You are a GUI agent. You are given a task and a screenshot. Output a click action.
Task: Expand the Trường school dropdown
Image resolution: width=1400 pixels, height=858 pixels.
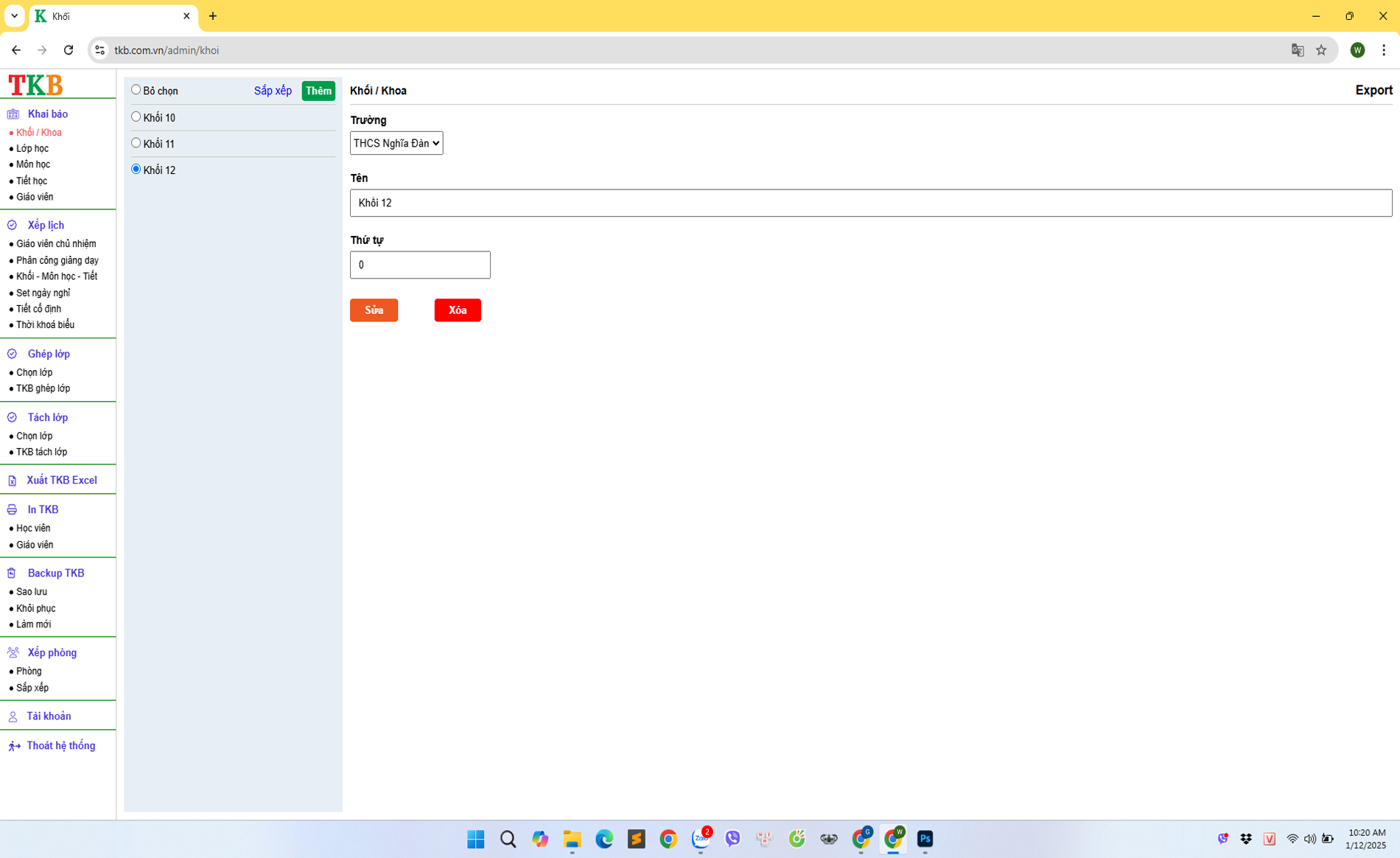coord(396,143)
